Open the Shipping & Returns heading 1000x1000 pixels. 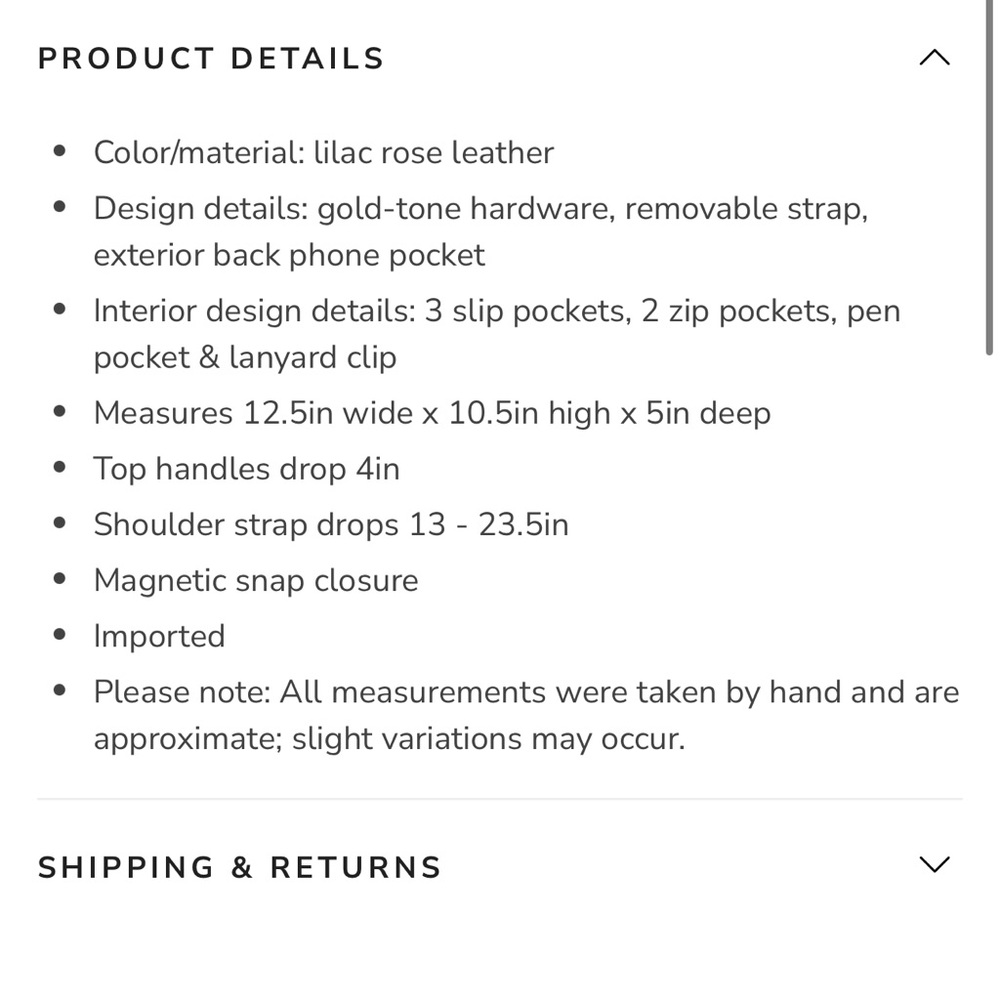(240, 867)
